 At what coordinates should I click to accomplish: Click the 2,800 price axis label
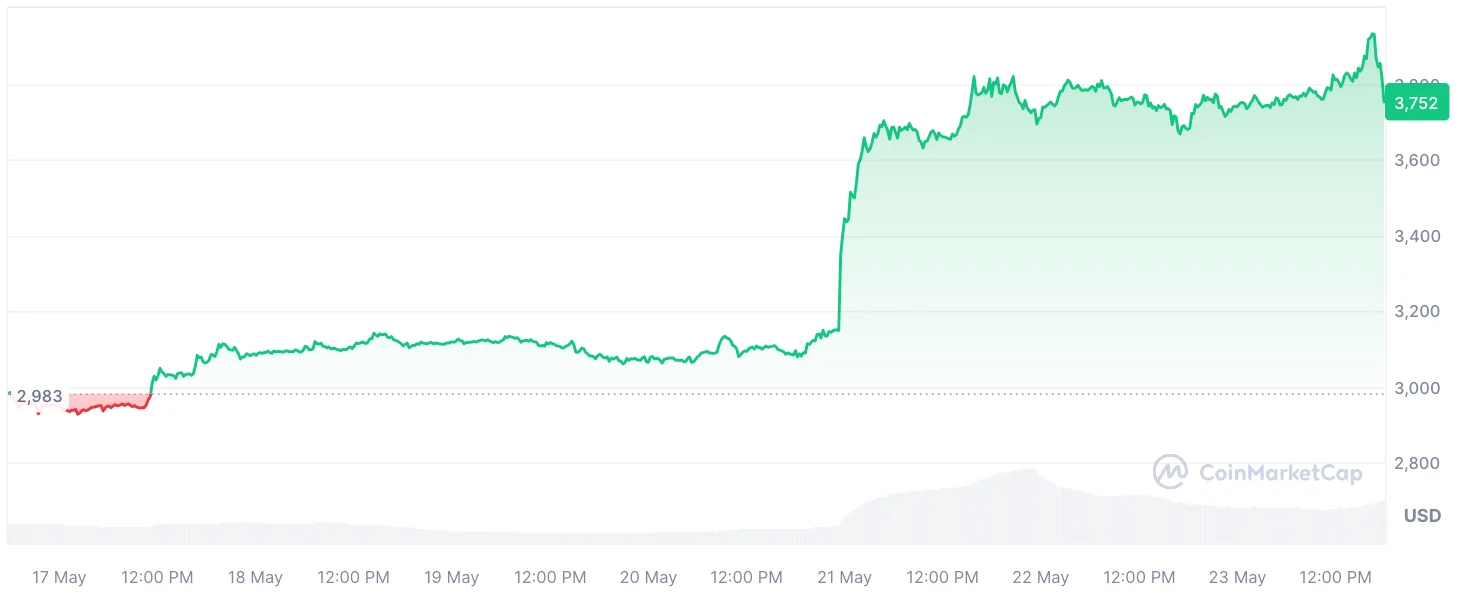pos(1417,463)
